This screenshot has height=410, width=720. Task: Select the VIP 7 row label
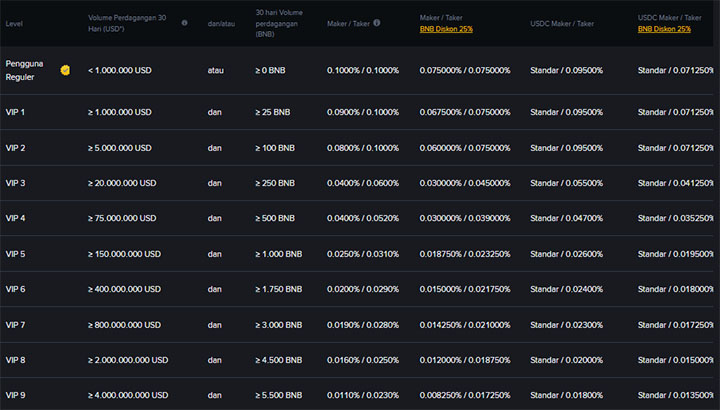(15, 325)
